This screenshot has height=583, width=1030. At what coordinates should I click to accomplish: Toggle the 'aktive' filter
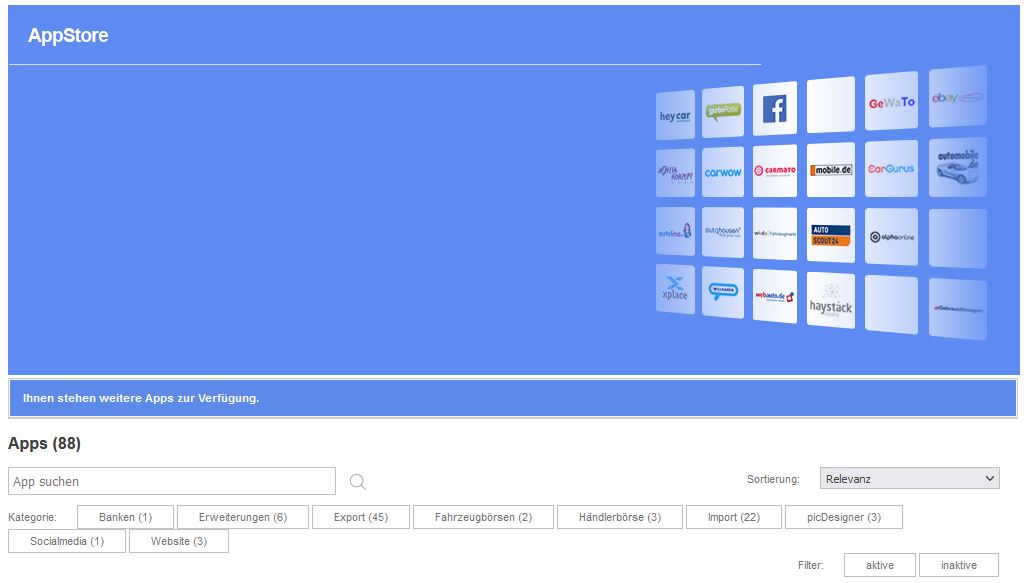pyautogui.click(x=880, y=565)
